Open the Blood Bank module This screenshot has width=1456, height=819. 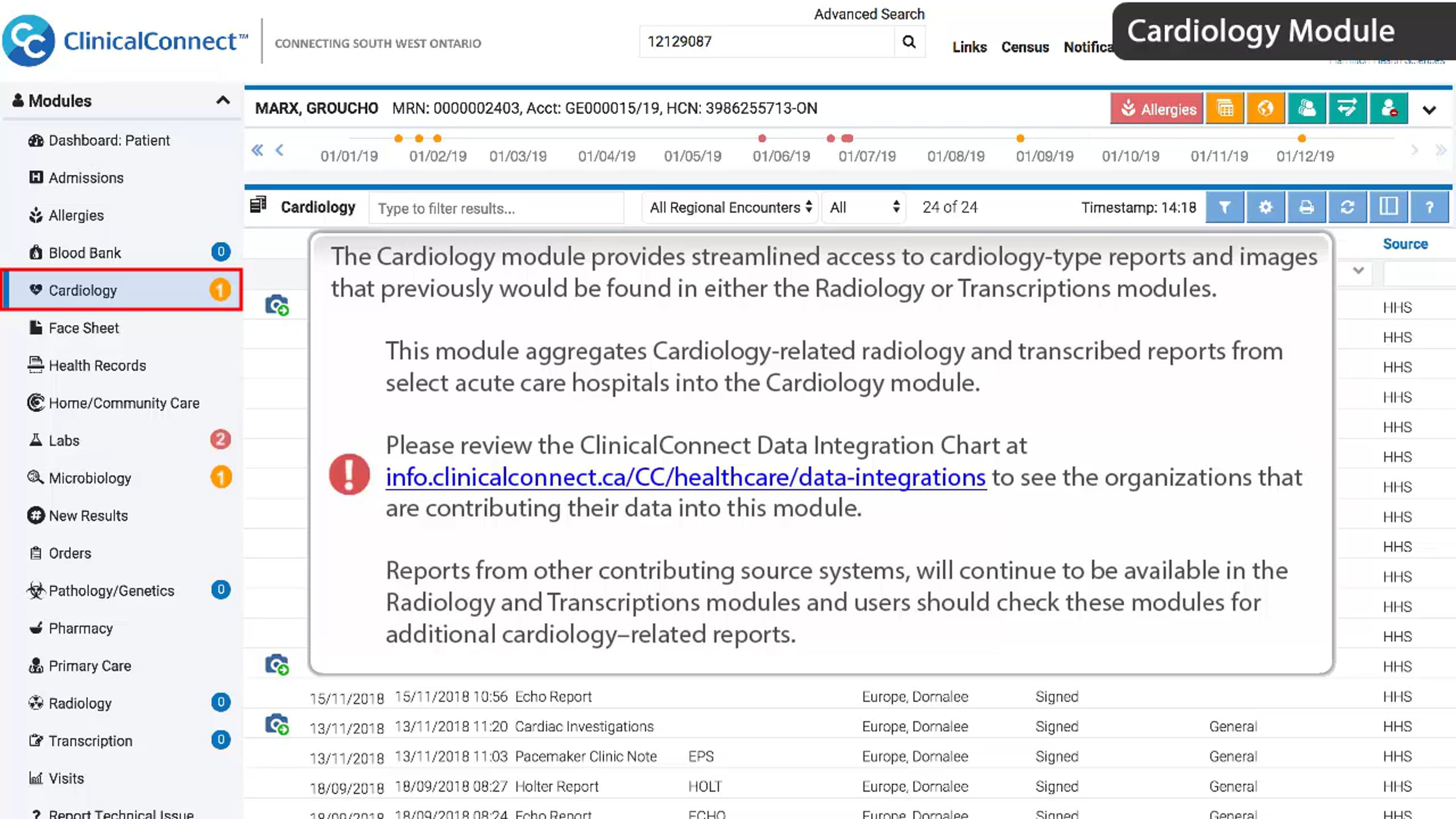click(x=121, y=253)
